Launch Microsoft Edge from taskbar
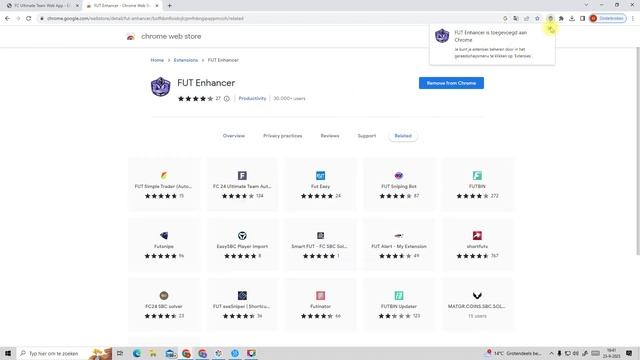Screen dimensions: 640x360 pyautogui.click(x=137, y=353)
